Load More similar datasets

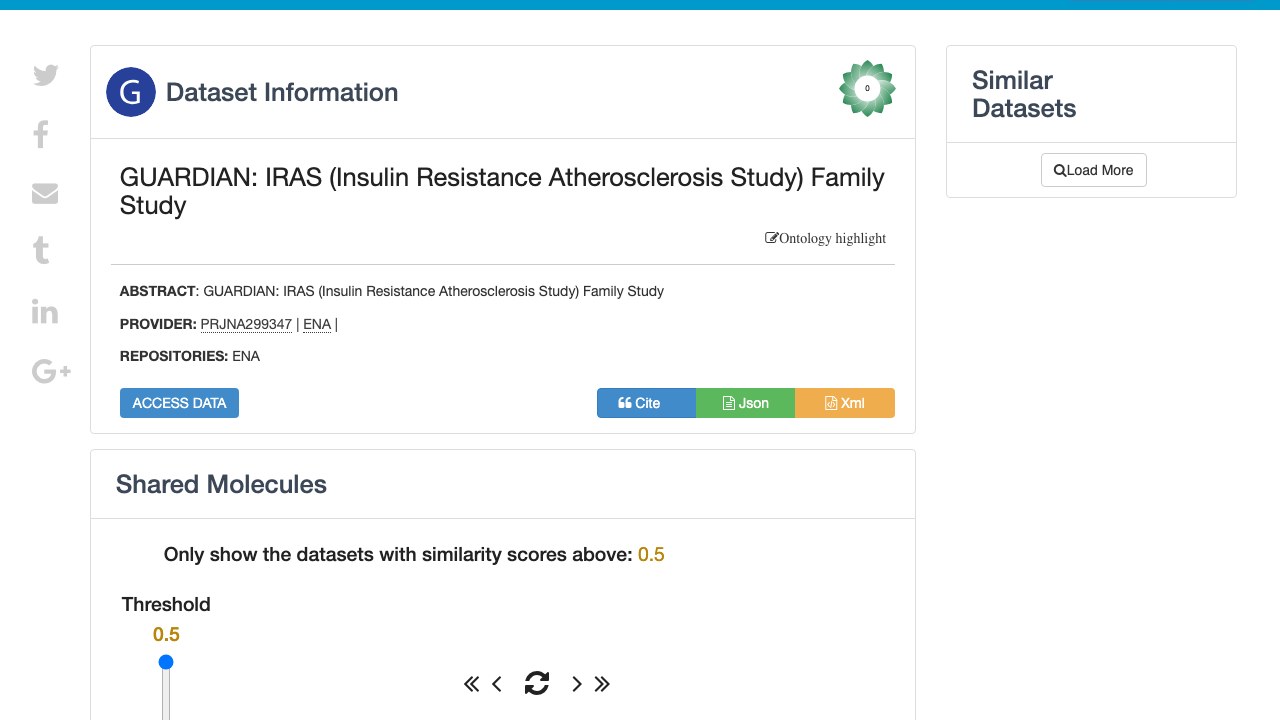pyautogui.click(x=1094, y=170)
